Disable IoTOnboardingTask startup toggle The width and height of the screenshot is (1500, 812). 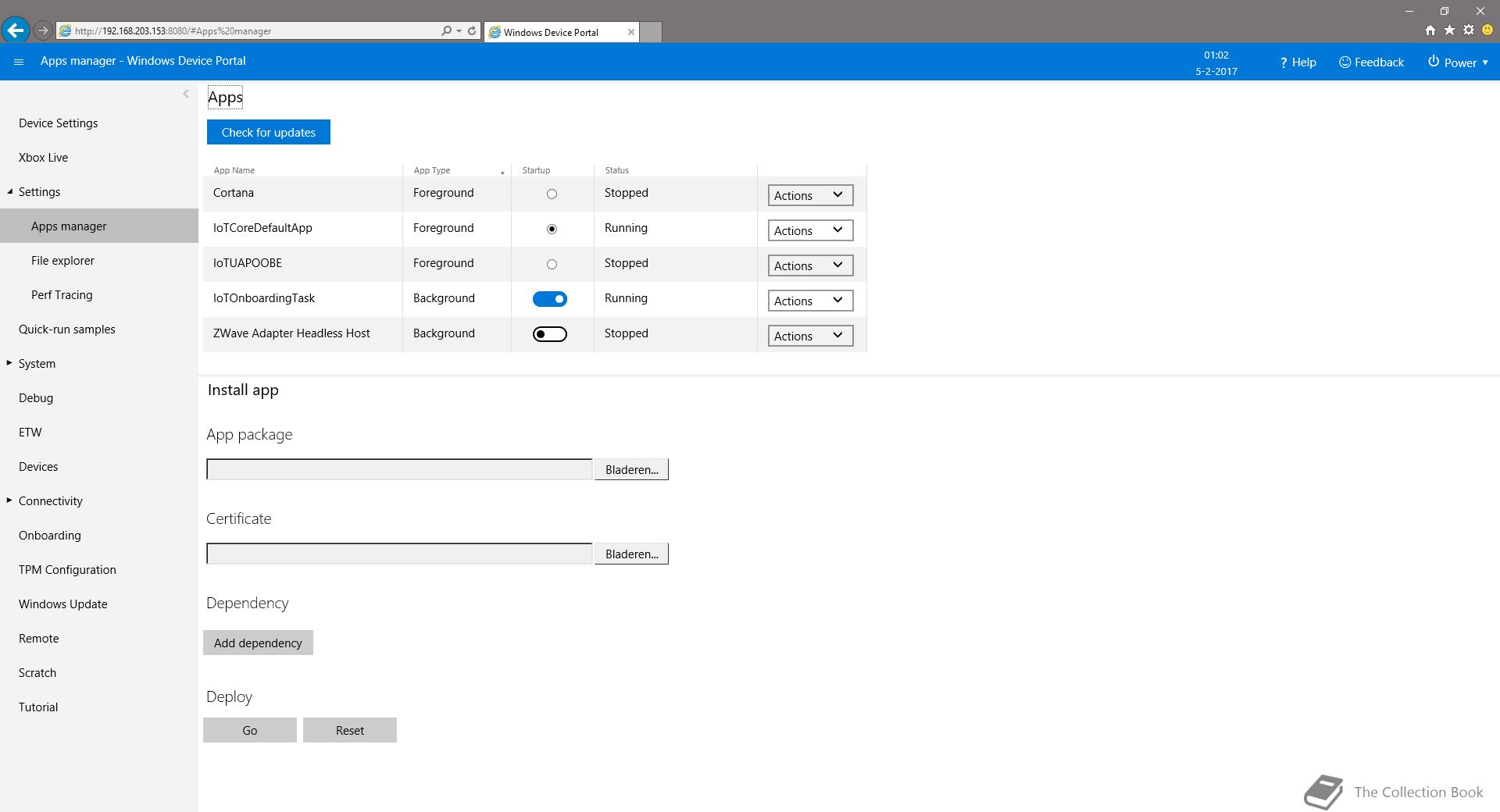coord(550,299)
